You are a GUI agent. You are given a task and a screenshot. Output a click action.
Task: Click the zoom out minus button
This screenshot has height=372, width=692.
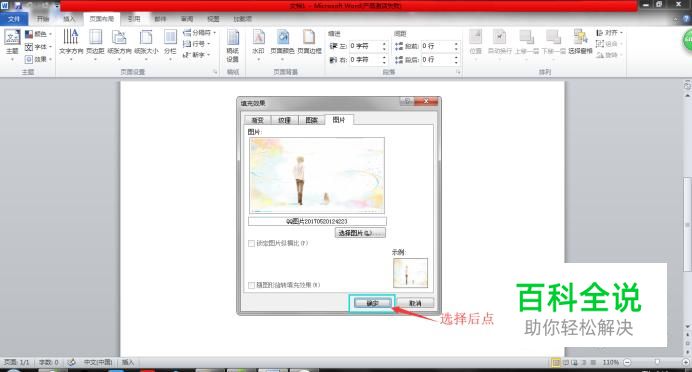(x=627, y=362)
